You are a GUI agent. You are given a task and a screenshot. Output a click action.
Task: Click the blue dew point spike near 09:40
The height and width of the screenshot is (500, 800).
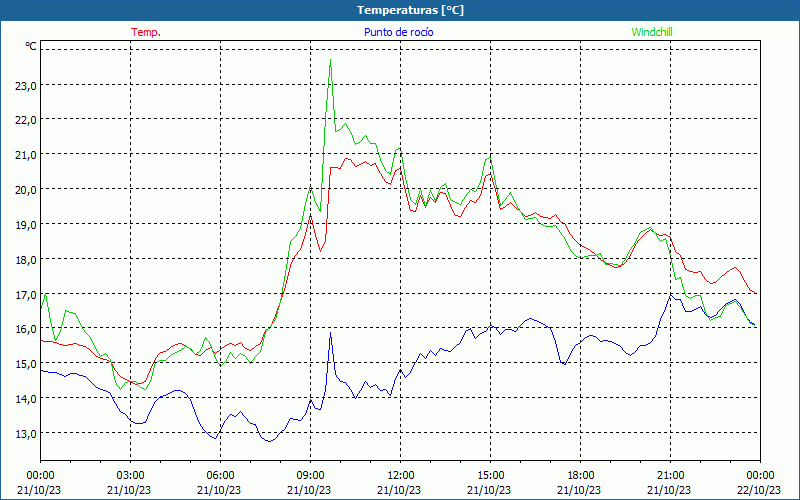point(330,333)
